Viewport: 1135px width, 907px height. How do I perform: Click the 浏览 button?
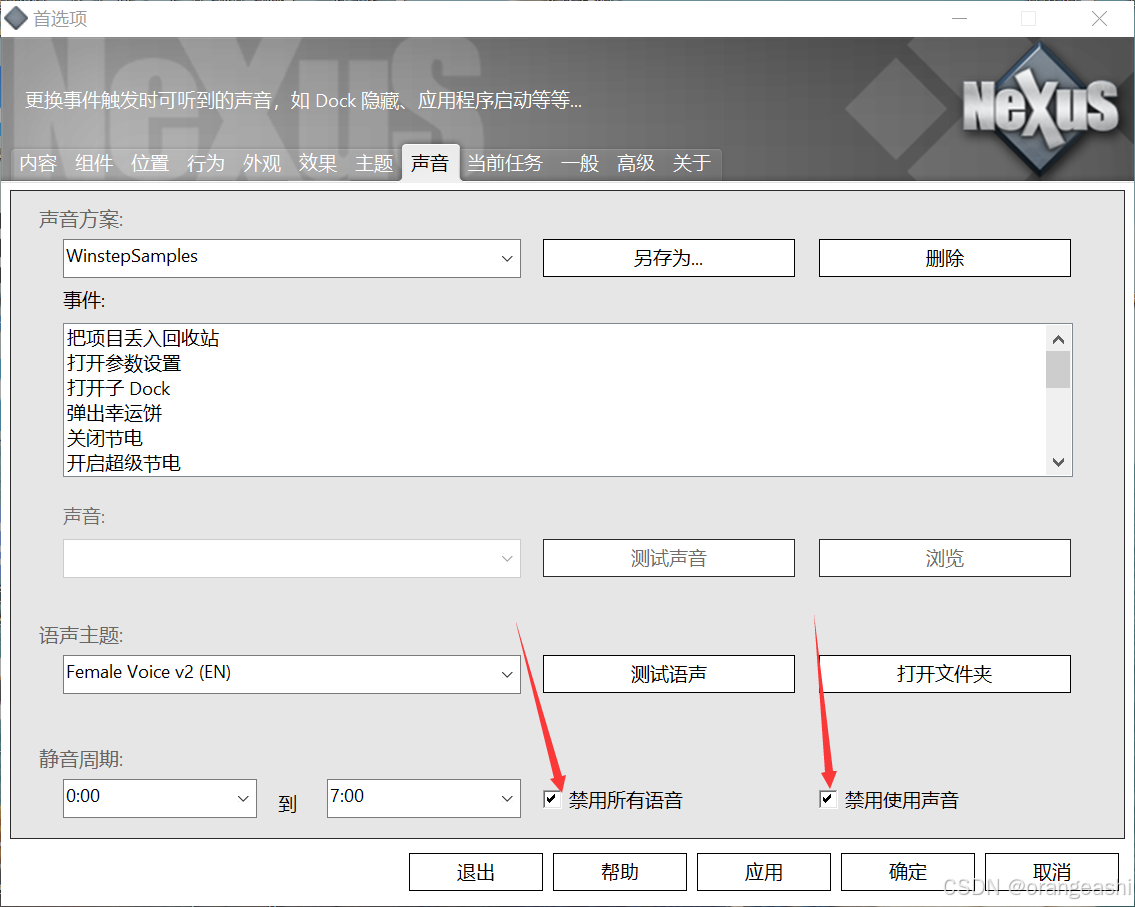[x=945, y=558]
